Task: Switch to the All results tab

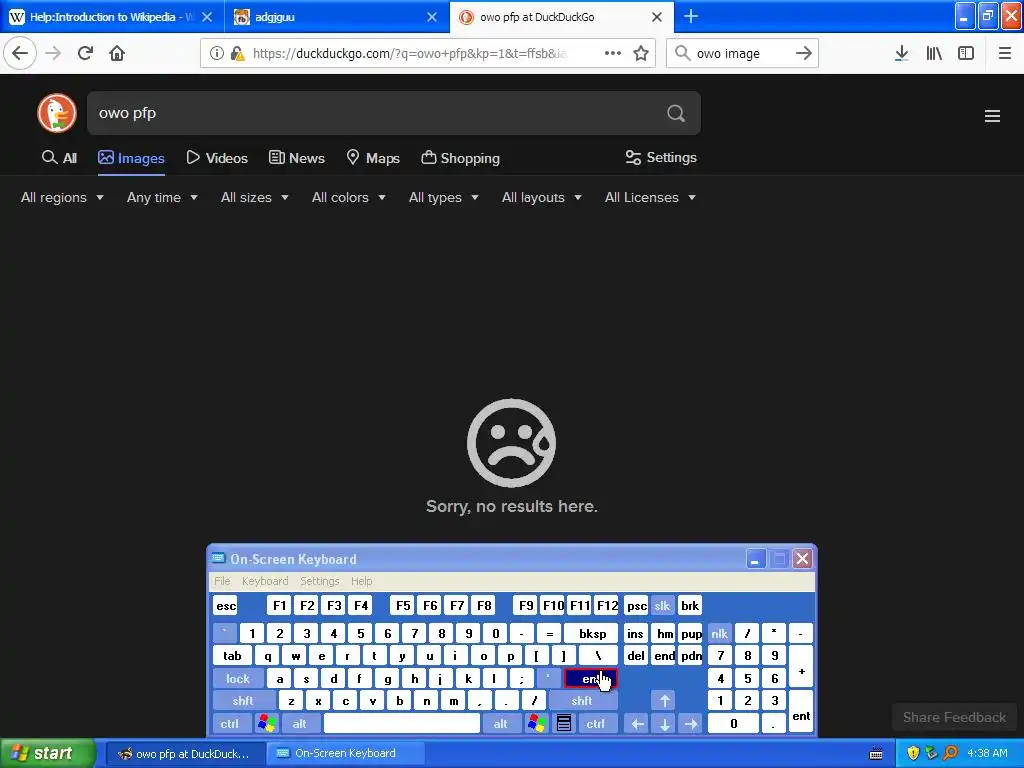Action: tap(59, 158)
